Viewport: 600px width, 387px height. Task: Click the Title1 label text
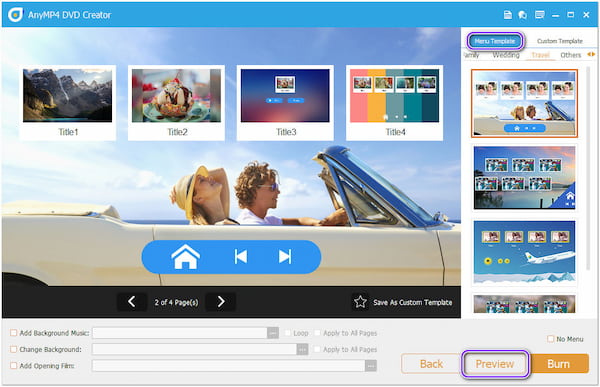68,132
